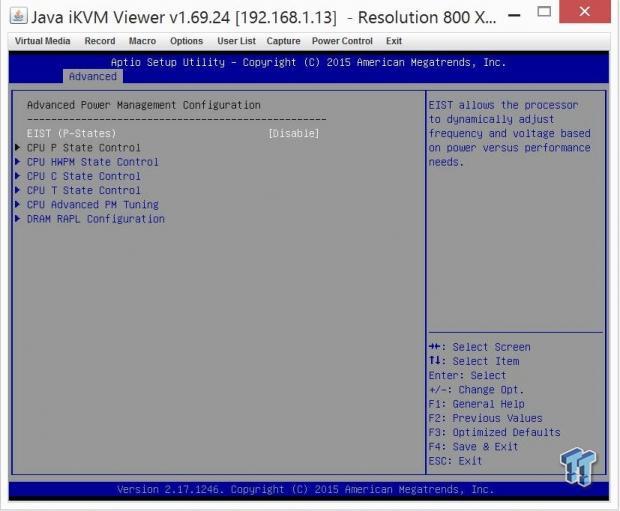
Task: Click the 'F4: Save & Exit' help line
Action: point(473,447)
